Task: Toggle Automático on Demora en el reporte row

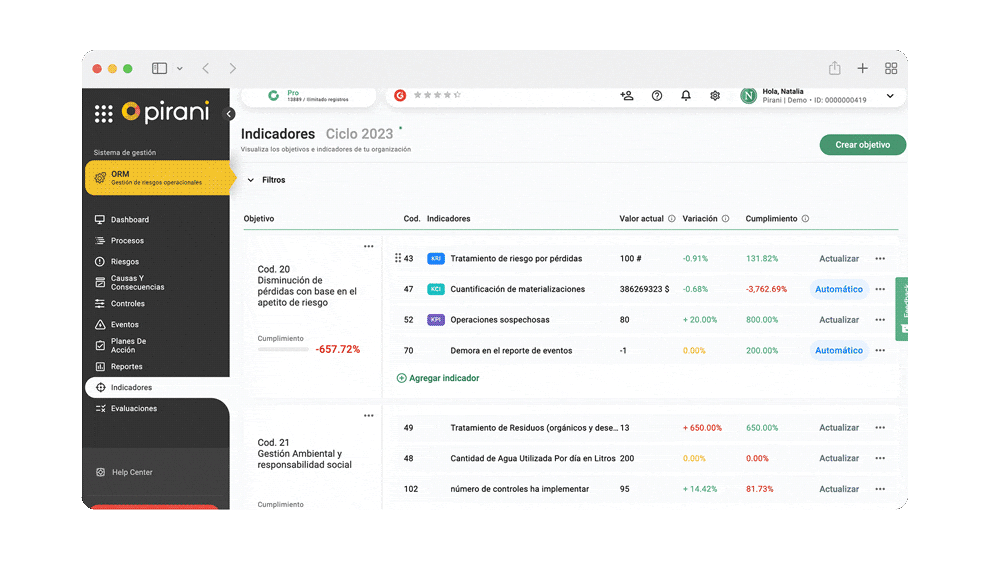Action: tap(838, 351)
